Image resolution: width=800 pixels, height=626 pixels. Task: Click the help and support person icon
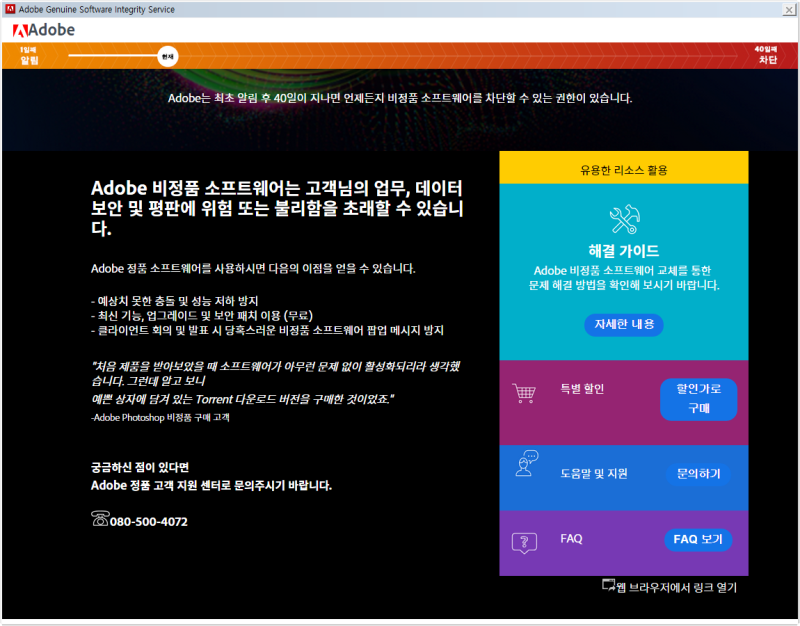[x=527, y=463]
